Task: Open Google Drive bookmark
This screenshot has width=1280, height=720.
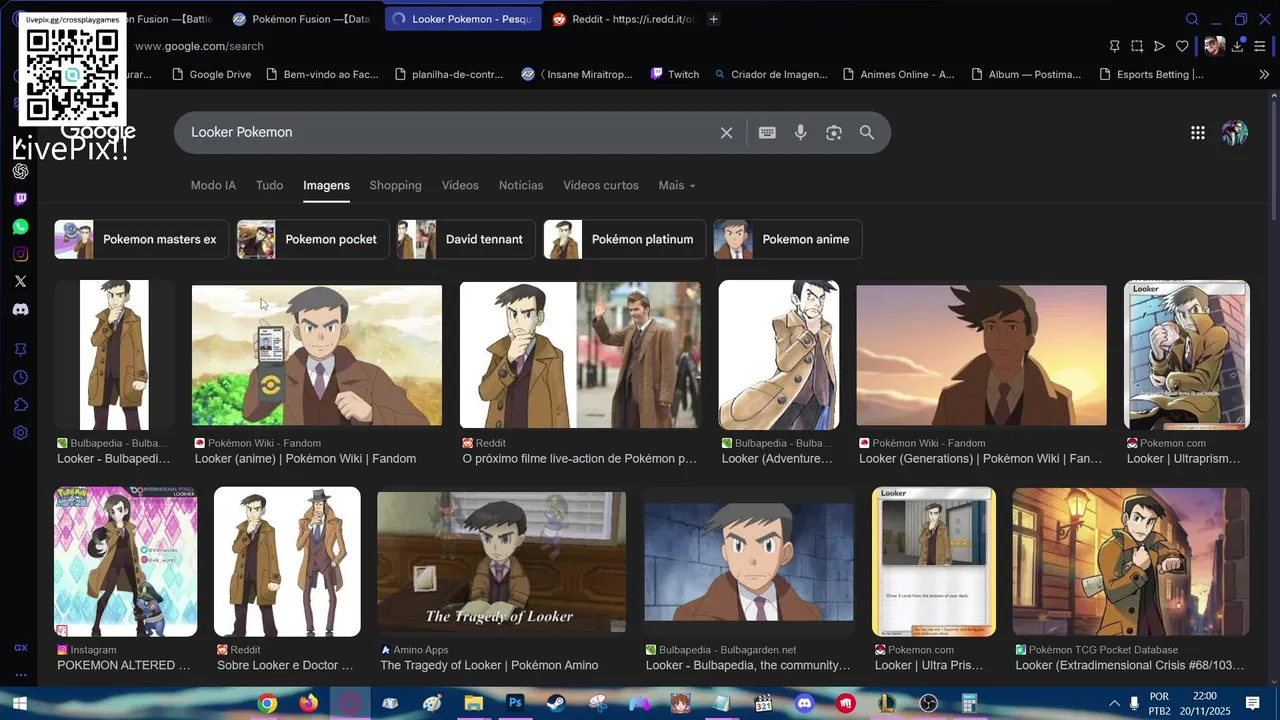Action: pyautogui.click(x=211, y=74)
